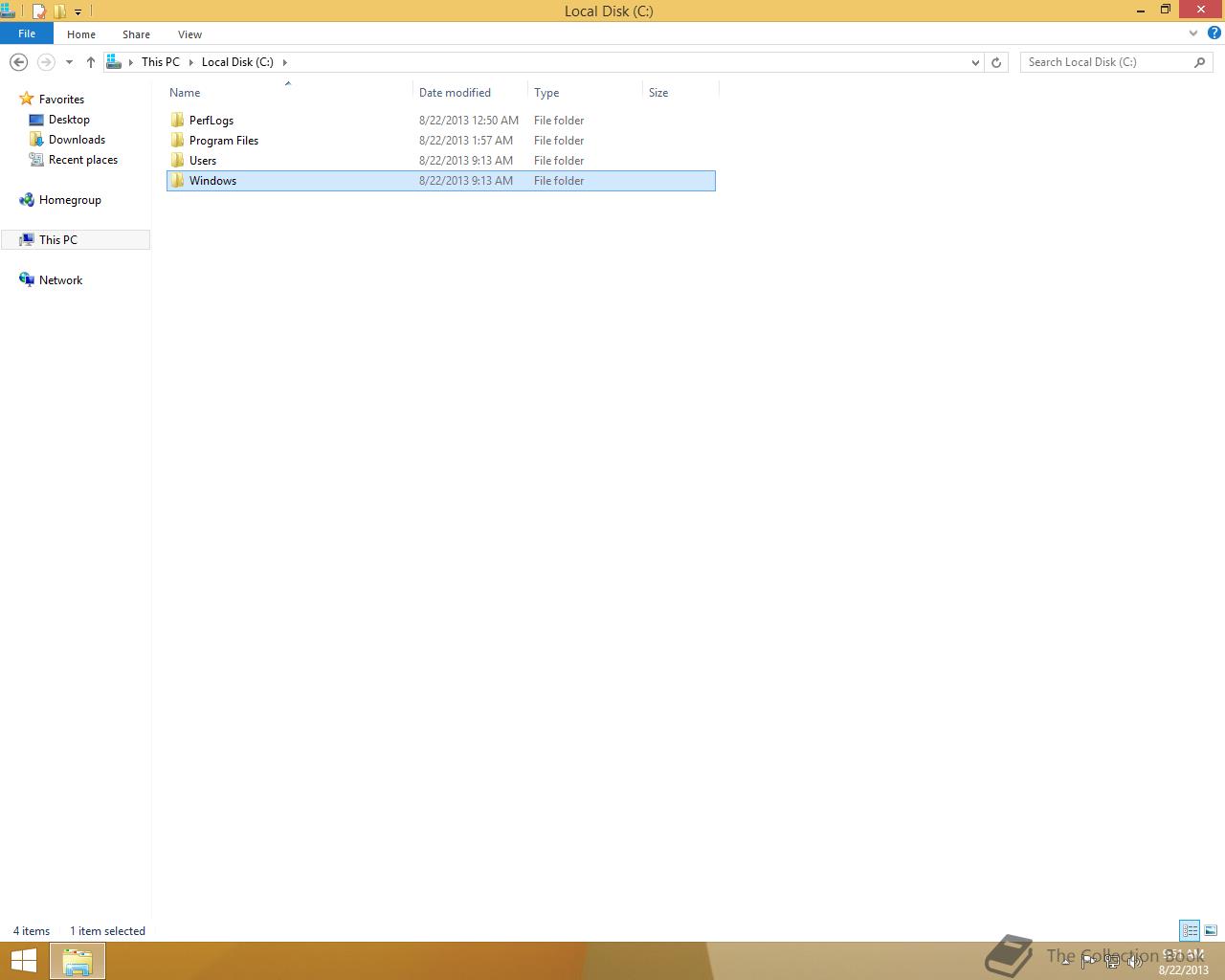The image size is (1225, 980).
Task: Expand the root arrow before This PC breadcrumb
Action: (131, 62)
